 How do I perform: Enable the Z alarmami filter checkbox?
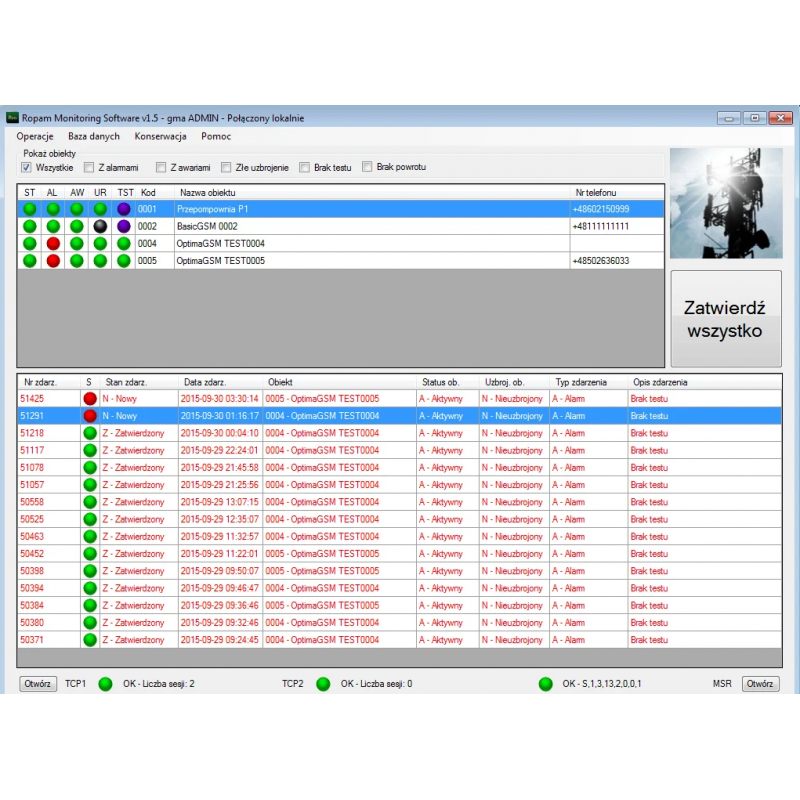pyautogui.click(x=90, y=167)
